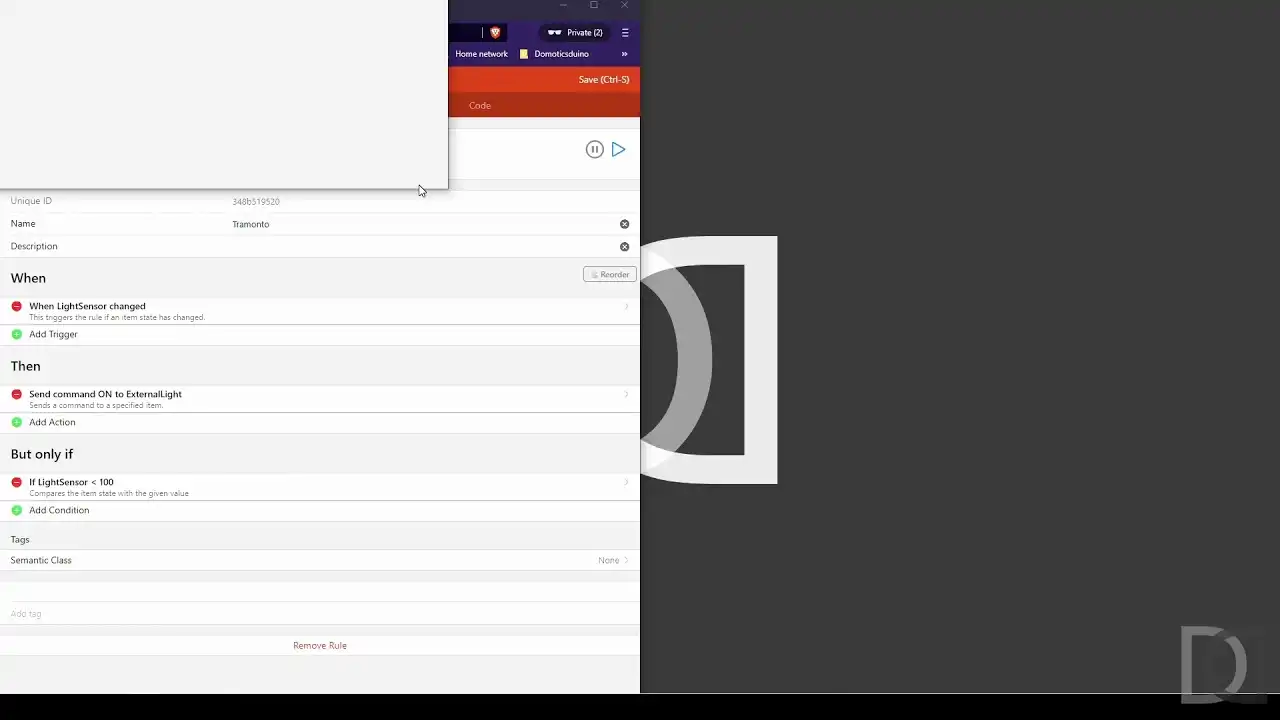Open the Brave browser hamburger menu
Viewport: 1280px width, 720px height.
(x=625, y=32)
